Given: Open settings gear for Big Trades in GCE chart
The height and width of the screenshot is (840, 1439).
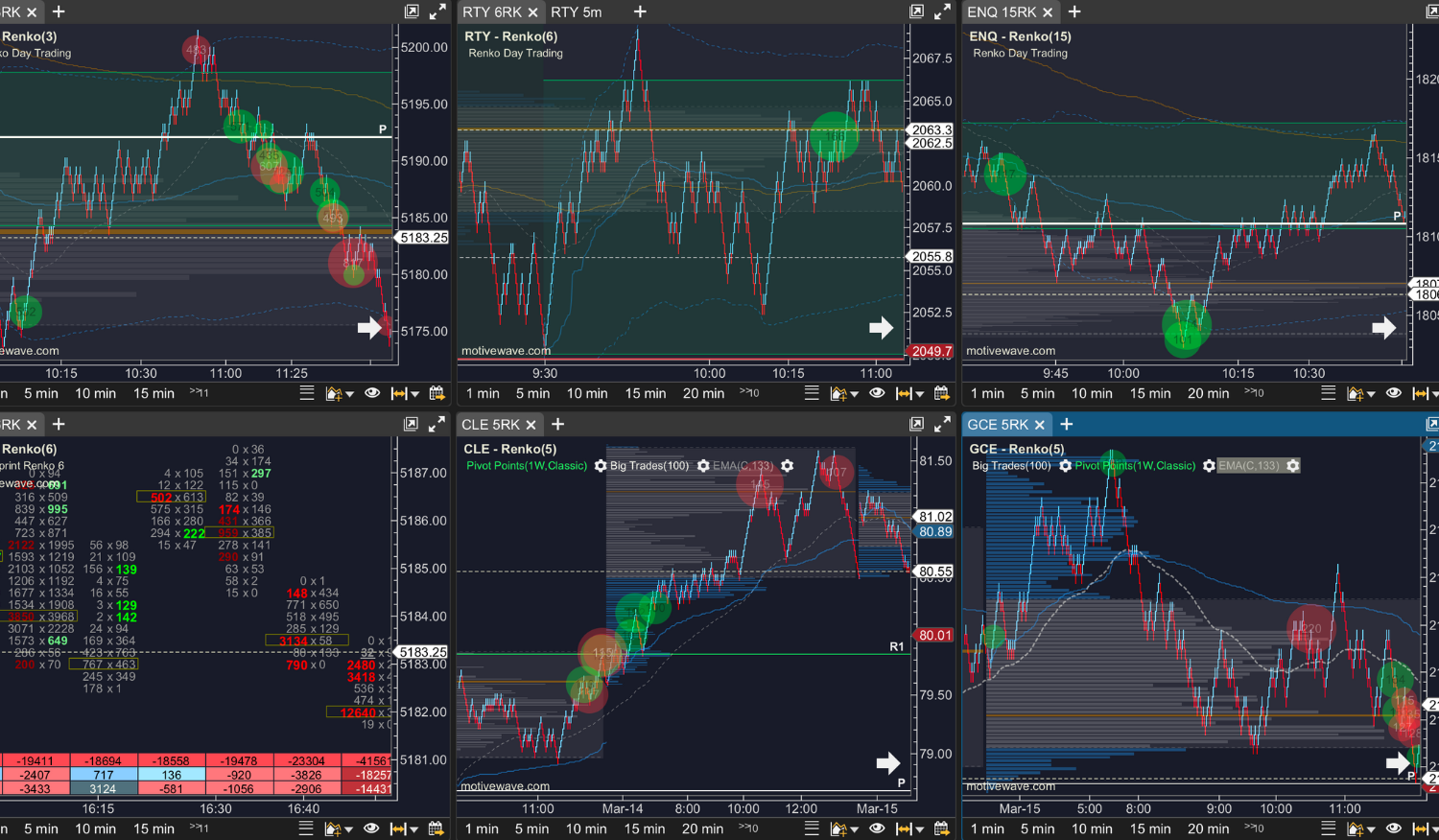Looking at the screenshot, I should (1065, 466).
